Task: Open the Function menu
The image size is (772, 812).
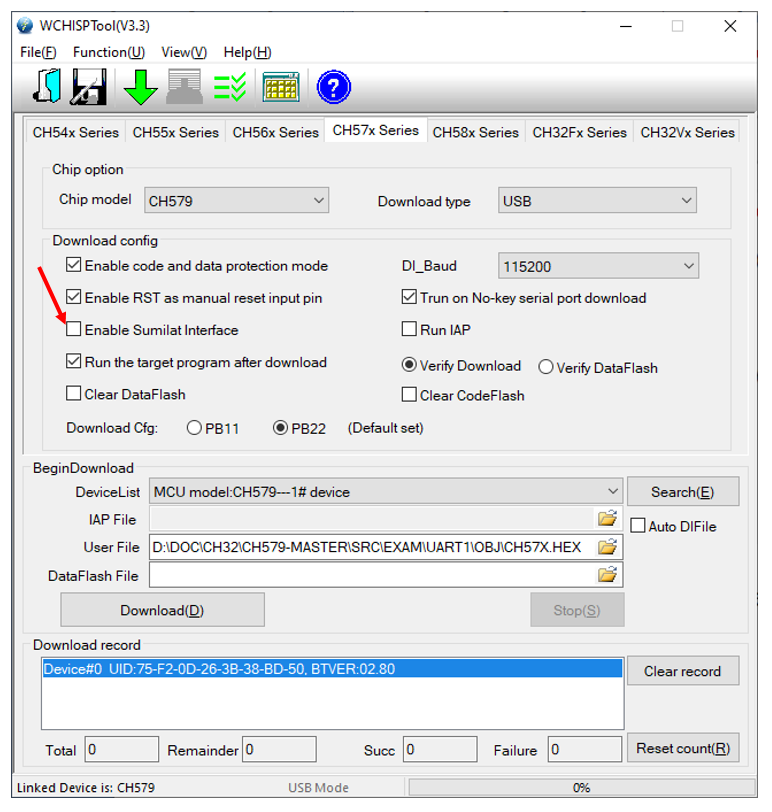Action: click(x=109, y=52)
